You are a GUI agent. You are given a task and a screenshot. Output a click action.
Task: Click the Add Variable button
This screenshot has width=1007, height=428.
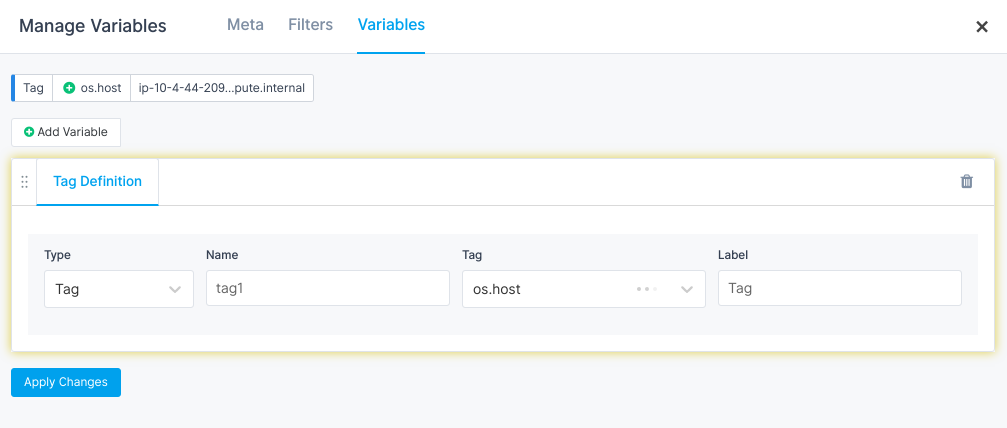click(66, 132)
